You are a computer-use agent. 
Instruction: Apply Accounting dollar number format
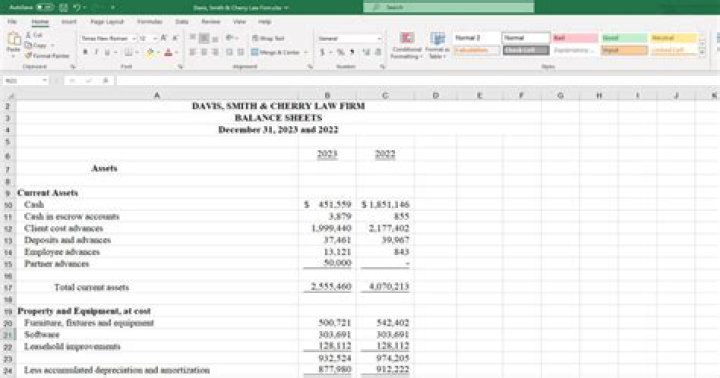coord(322,52)
